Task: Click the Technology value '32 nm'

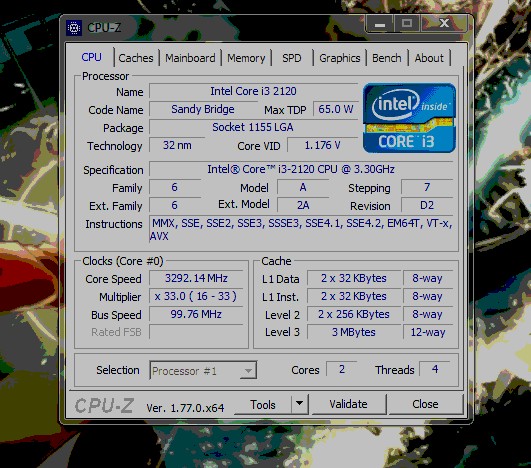Action: [177, 146]
